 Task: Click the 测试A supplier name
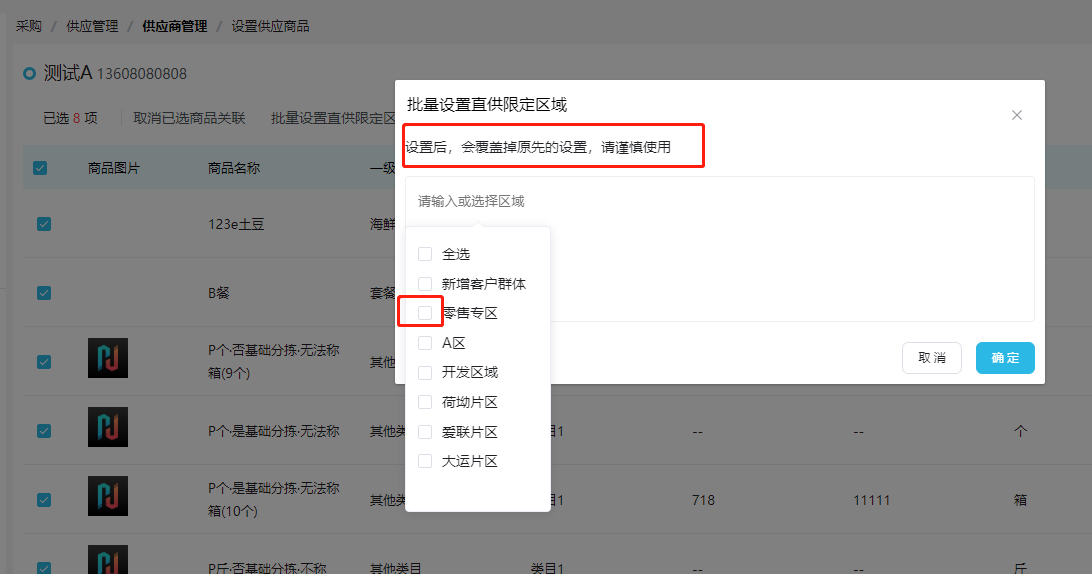click(68, 73)
